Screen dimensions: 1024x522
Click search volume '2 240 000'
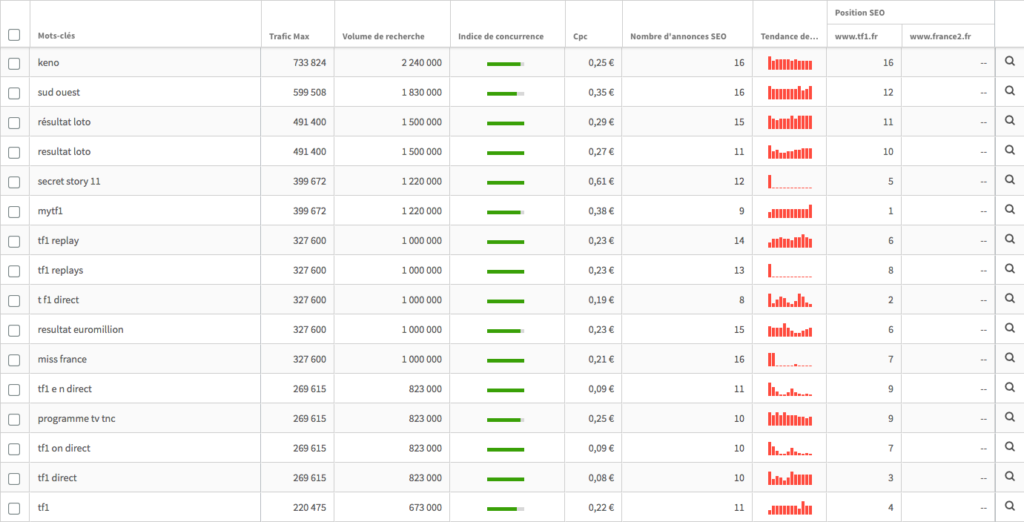pos(421,63)
